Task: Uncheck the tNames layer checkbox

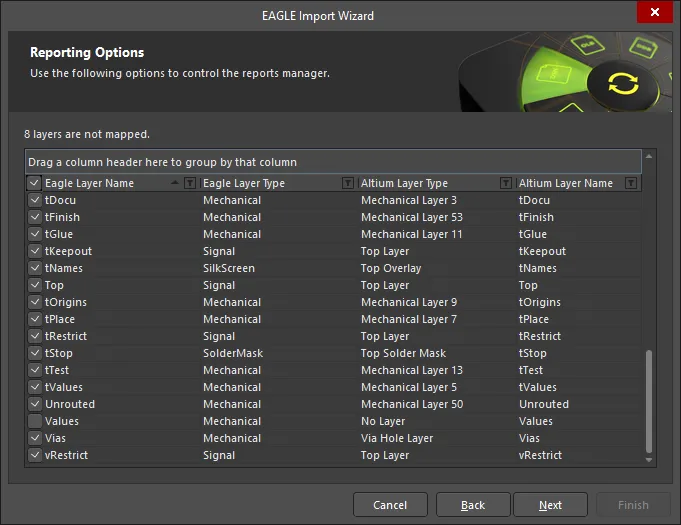Action: point(35,268)
